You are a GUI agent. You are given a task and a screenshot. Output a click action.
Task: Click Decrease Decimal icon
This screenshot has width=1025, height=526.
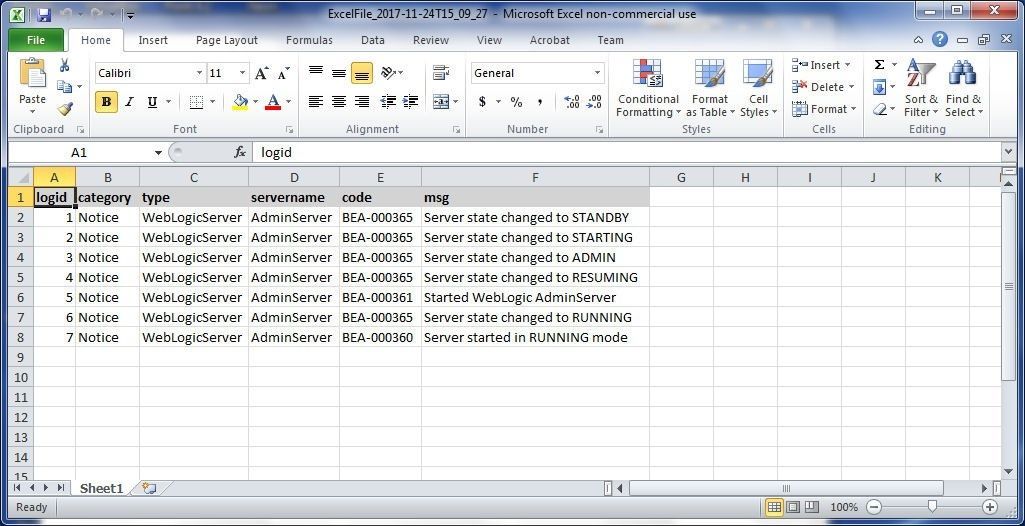click(x=594, y=102)
